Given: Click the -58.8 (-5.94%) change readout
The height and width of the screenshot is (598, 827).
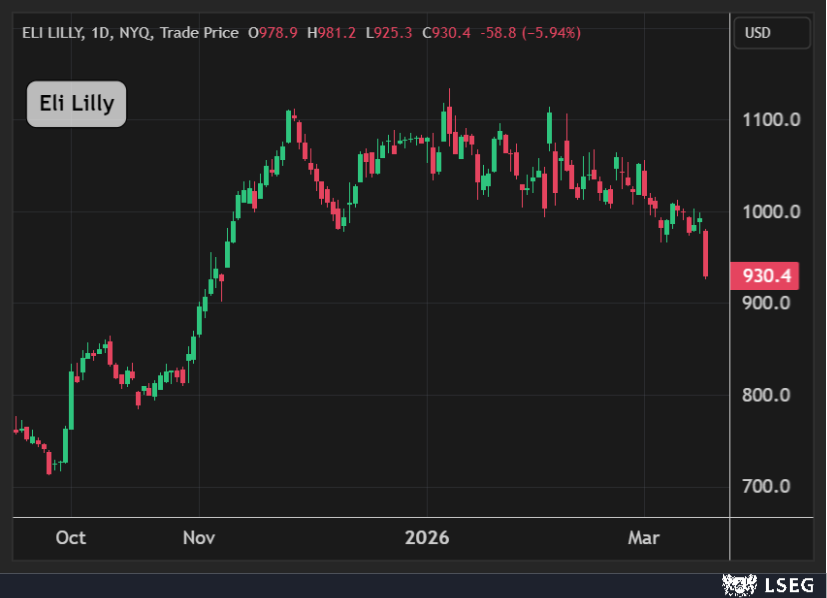Looking at the screenshot, I should click(x=530, y=33).
